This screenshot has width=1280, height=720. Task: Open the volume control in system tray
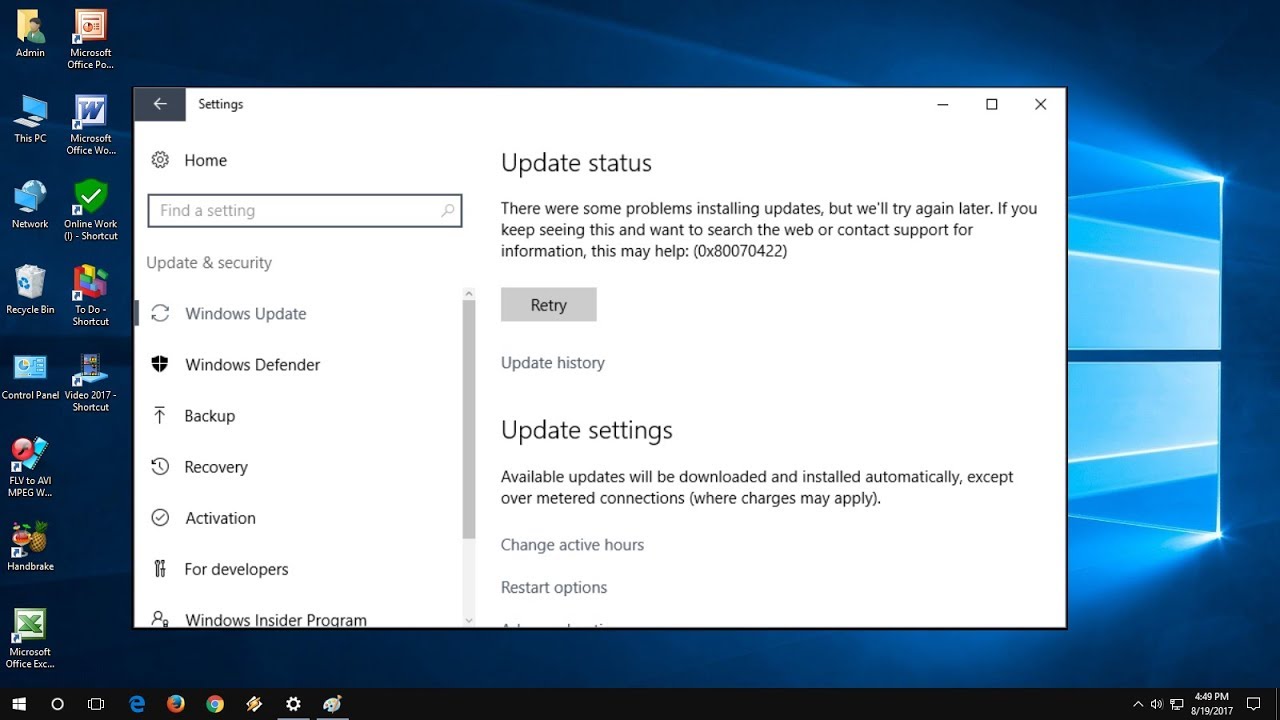click(x=1157, y=704)
